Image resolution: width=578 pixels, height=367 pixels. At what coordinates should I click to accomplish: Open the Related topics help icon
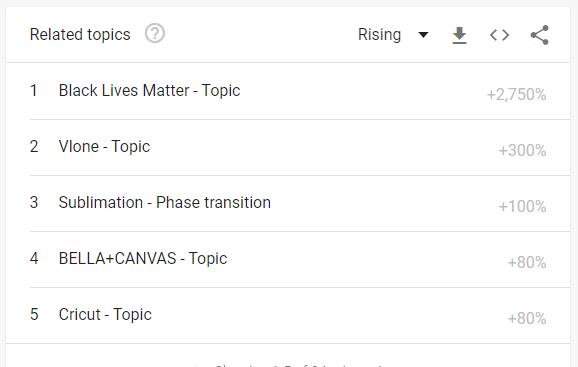tap(154, 34)
